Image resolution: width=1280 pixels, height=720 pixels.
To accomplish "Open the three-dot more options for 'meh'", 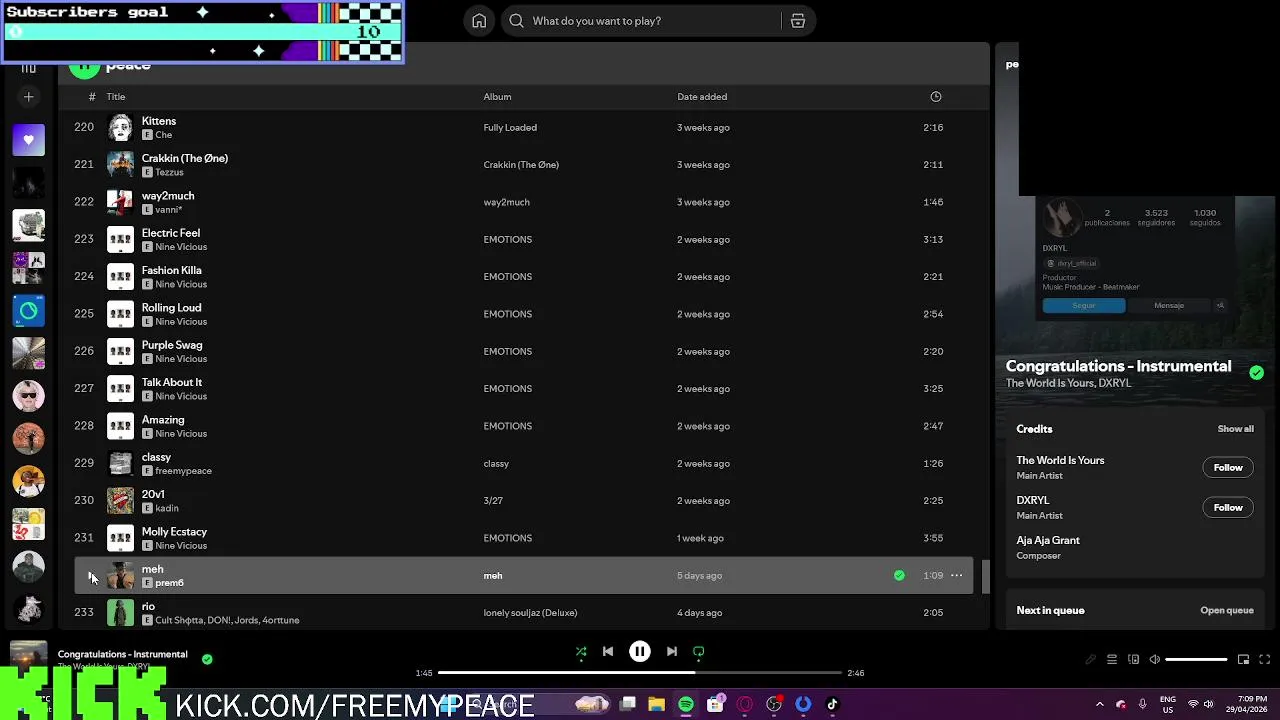I will [x=957, y=576].
